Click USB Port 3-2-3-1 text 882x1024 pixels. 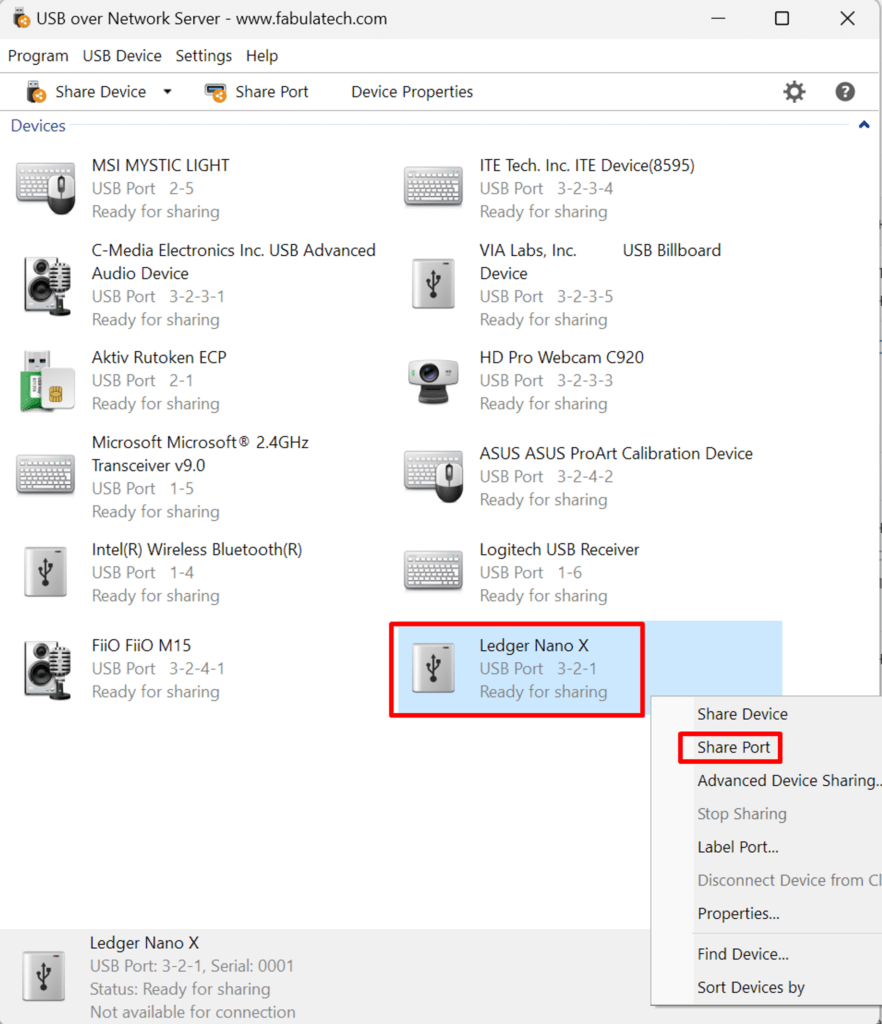(x=158, y=296)
